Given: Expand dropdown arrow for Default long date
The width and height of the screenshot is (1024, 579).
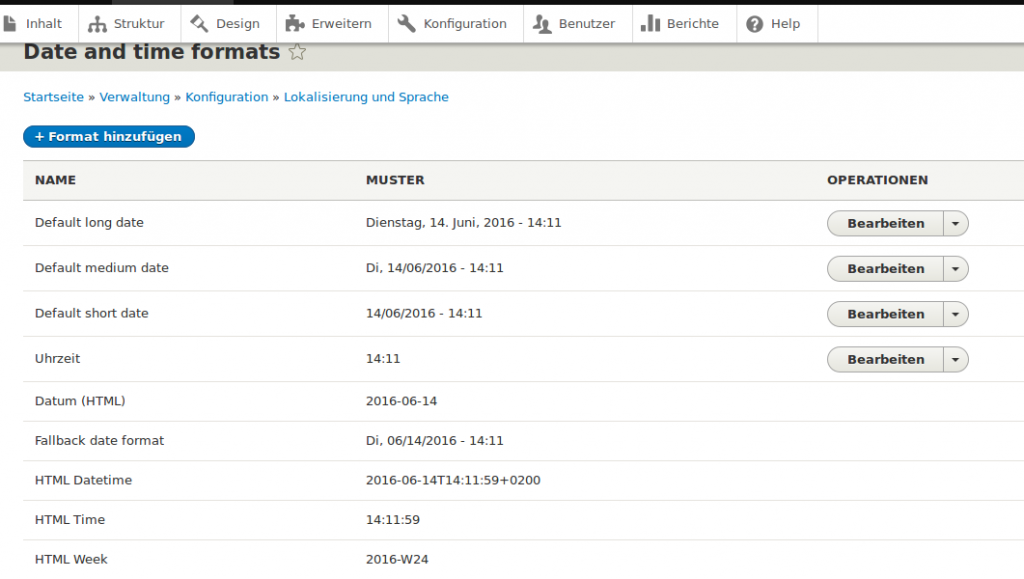Looking at the screenshot, I should [956, 224].
